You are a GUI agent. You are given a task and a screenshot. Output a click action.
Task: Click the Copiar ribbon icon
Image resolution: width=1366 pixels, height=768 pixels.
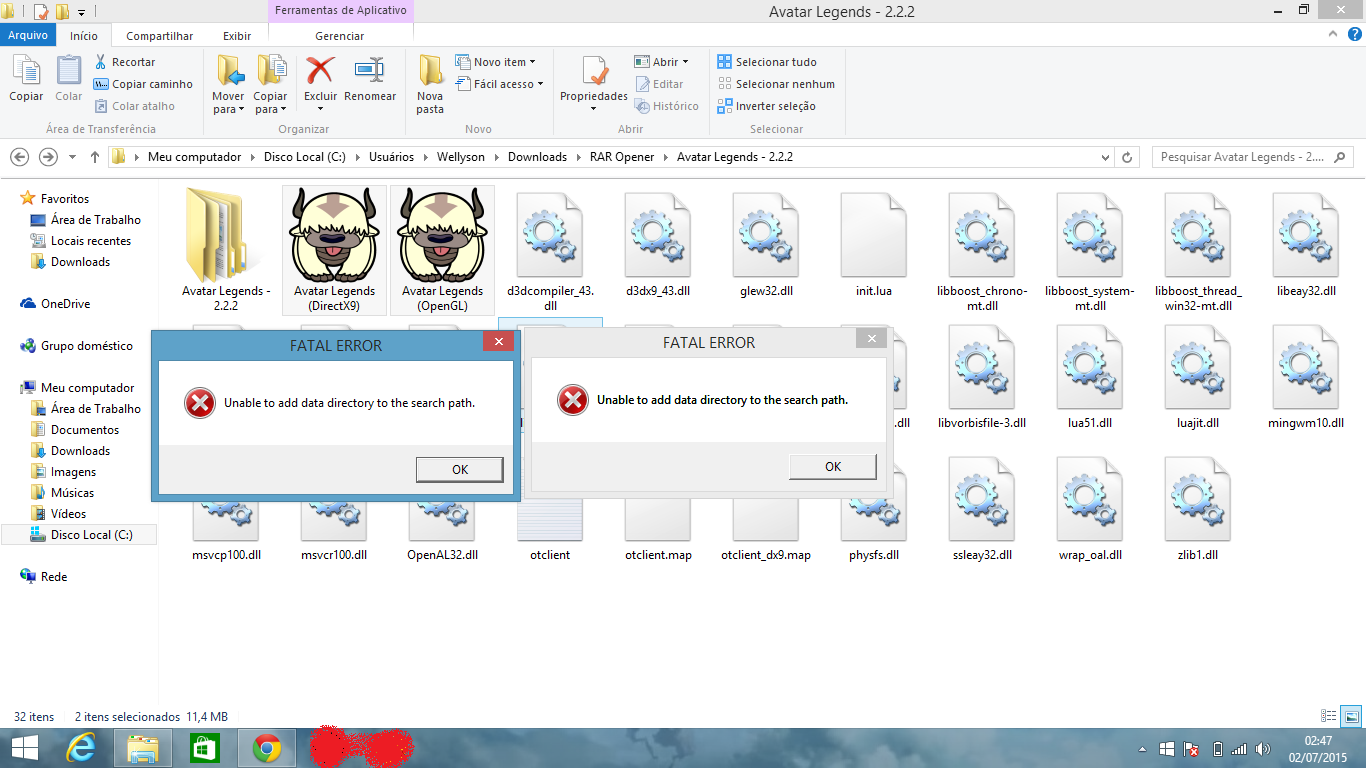[x=26, y=78]
